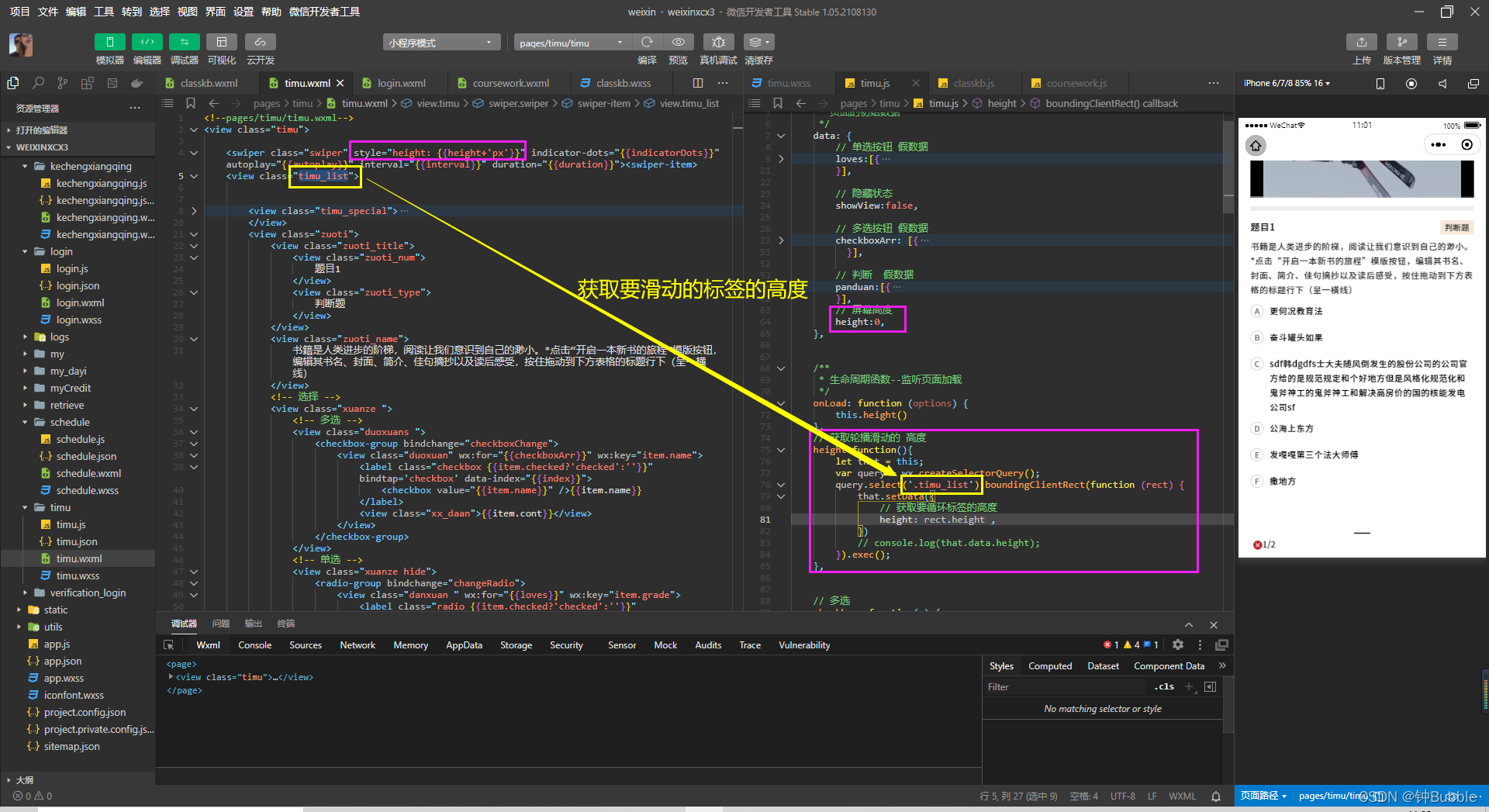Switch to the coursework.wxml editor tab
Image resolution: width=1489 pixels, height=812 pixels.
click(x=510, y=83)
